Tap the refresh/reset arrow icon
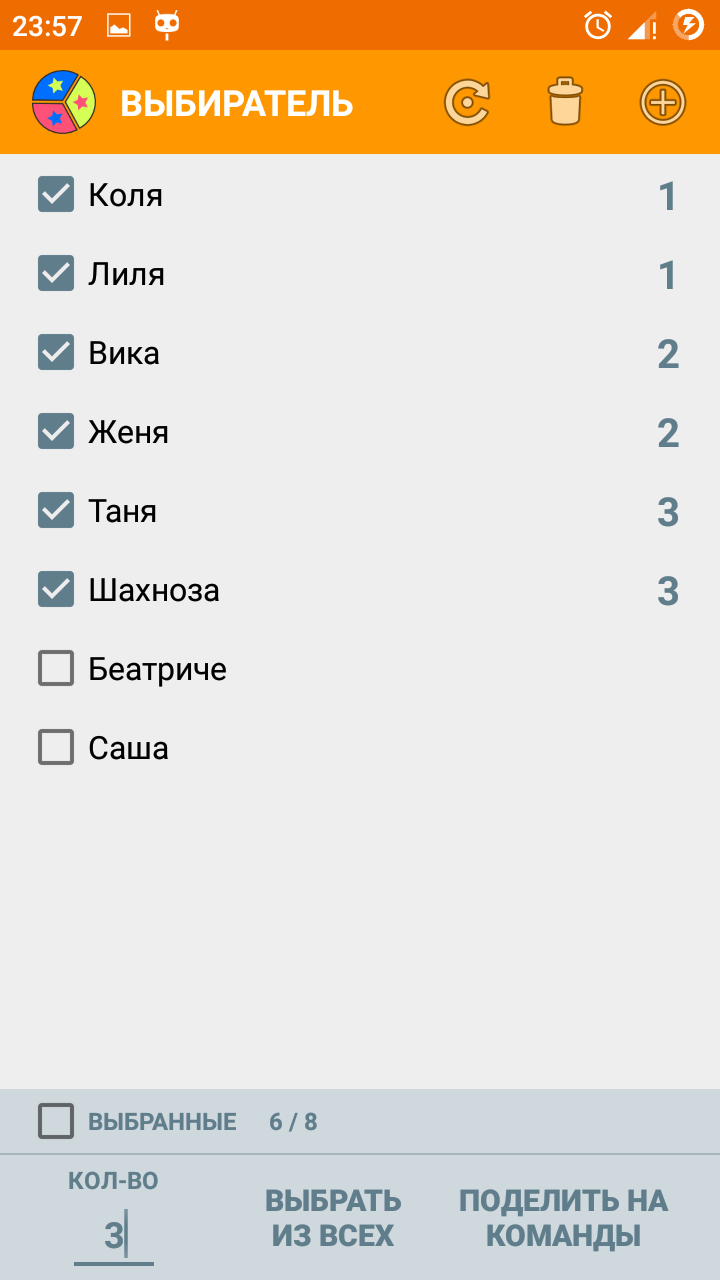The image size is (720, 1280). (x=467, y=103)
